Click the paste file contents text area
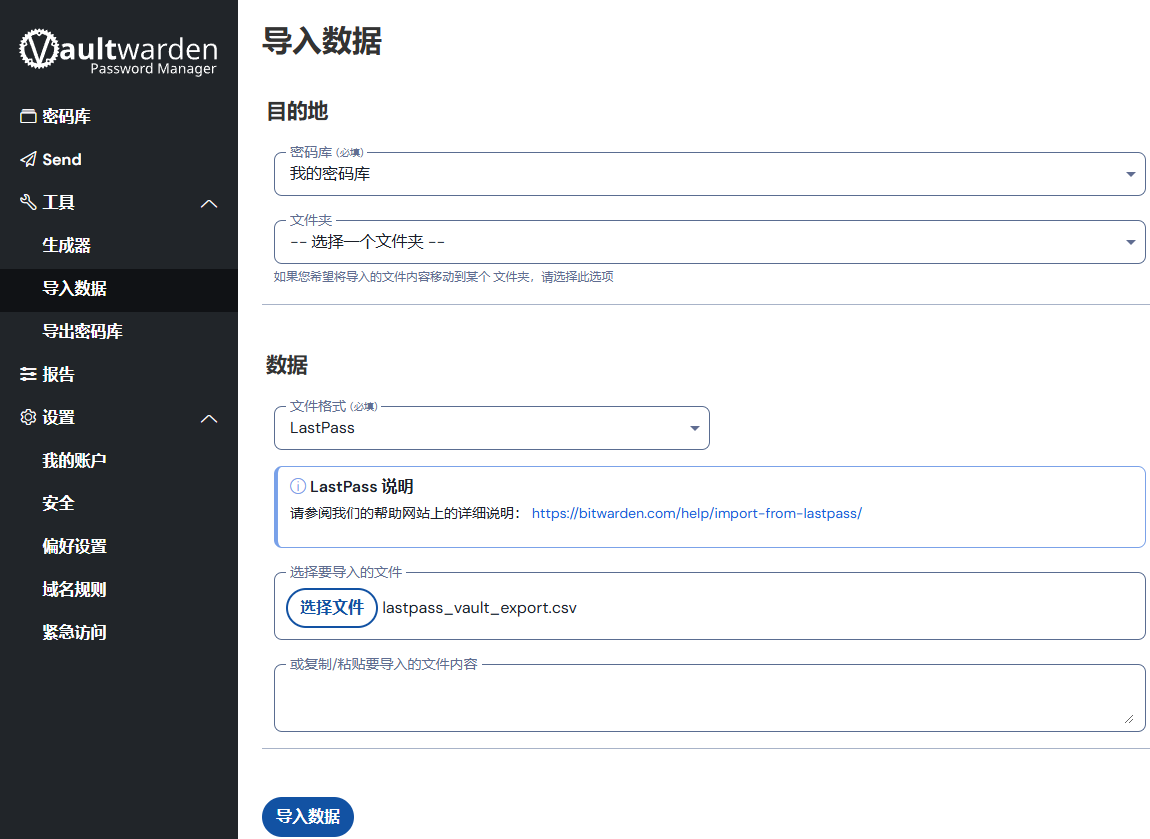Viewport: 1150px width, 839px height. [x=709, y=698]
